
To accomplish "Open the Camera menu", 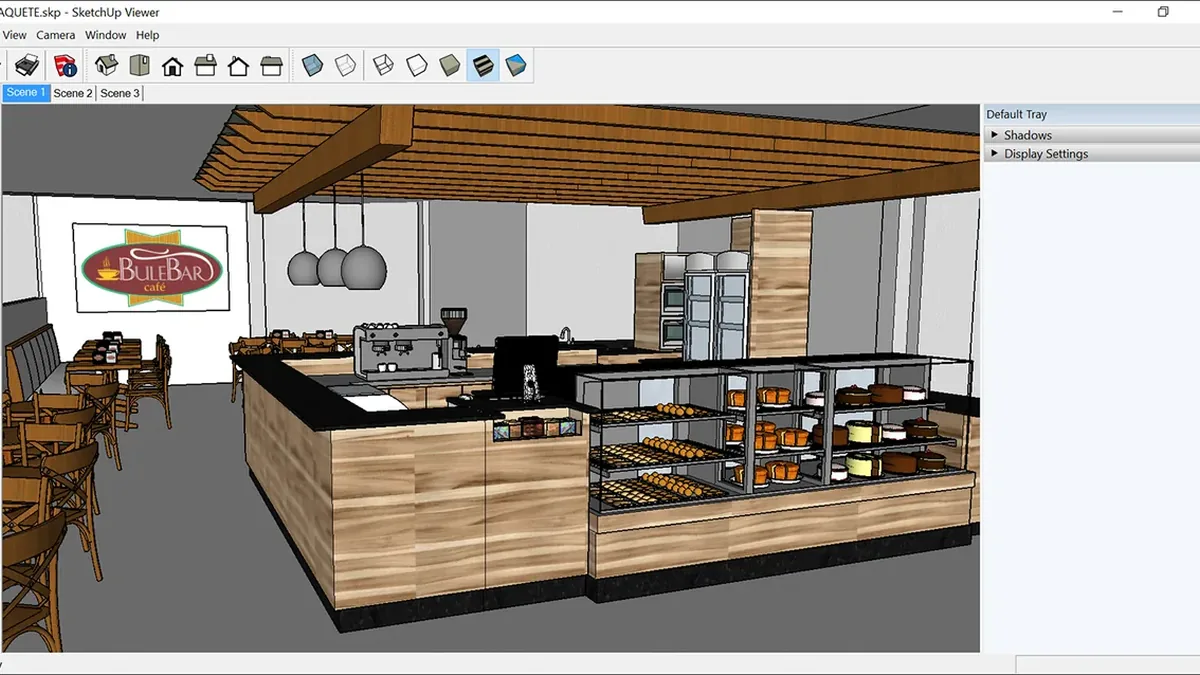I will tap(56, 35).
